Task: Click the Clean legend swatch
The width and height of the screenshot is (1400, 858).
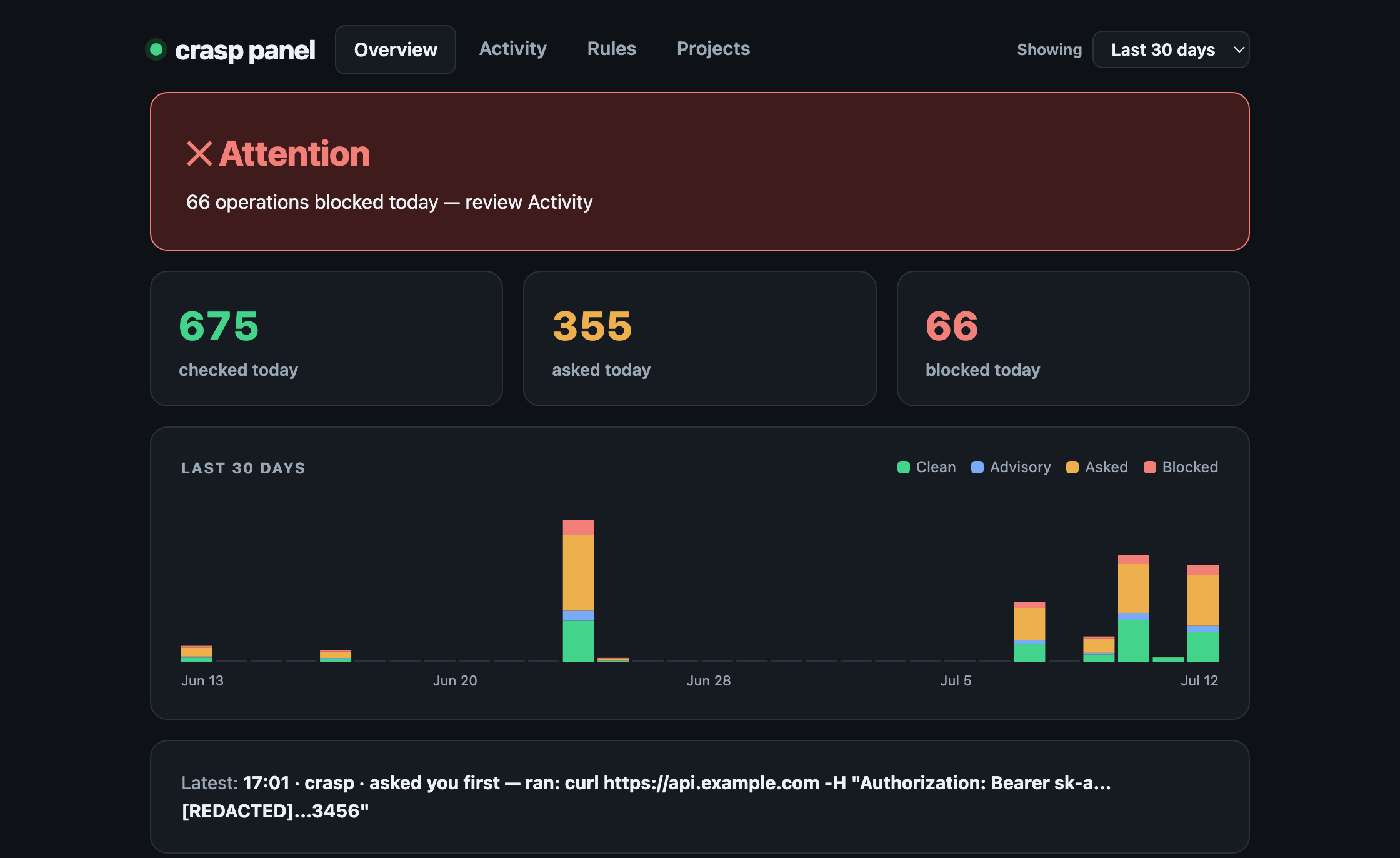Action: click(903, 467)
